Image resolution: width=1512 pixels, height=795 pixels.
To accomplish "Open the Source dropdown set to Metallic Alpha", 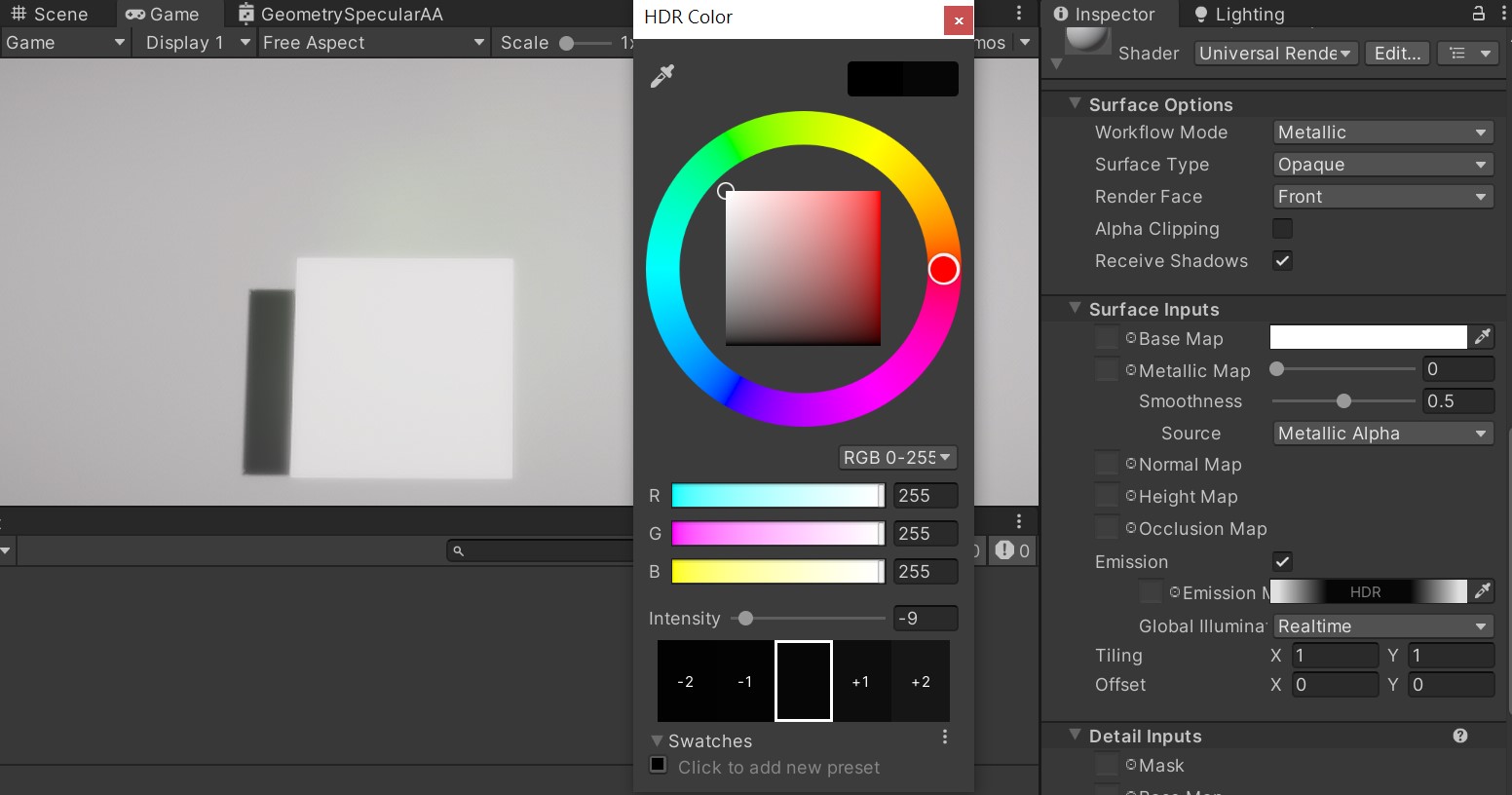I will (x=1382, y=434).
